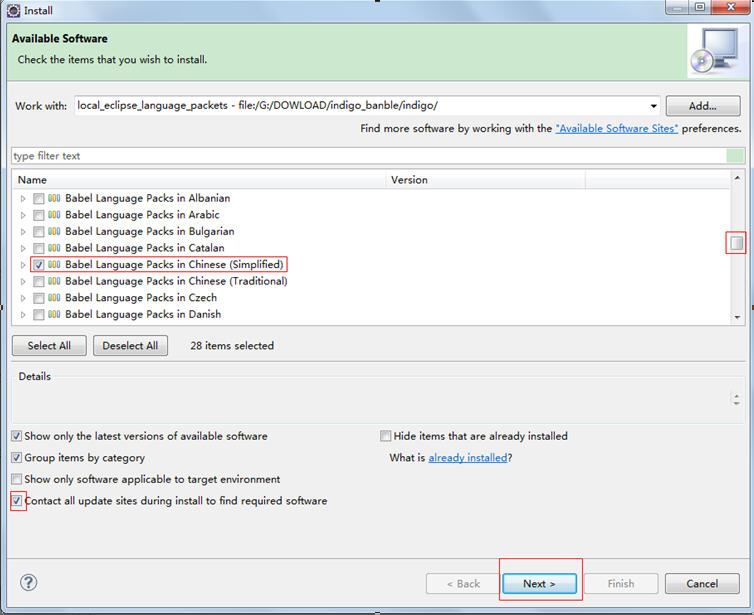Click the Select All button
754x615 pixels.
coord(49,345)
